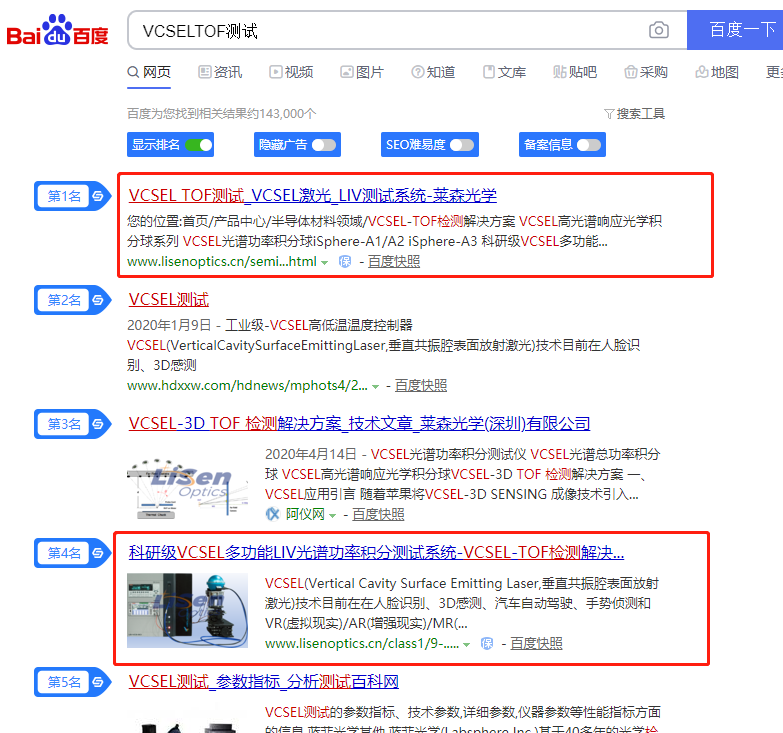The width and height of the screenshot is (783, 733).
Task: Open 百度快照 for class1/9 result
Action: point(536,644)
